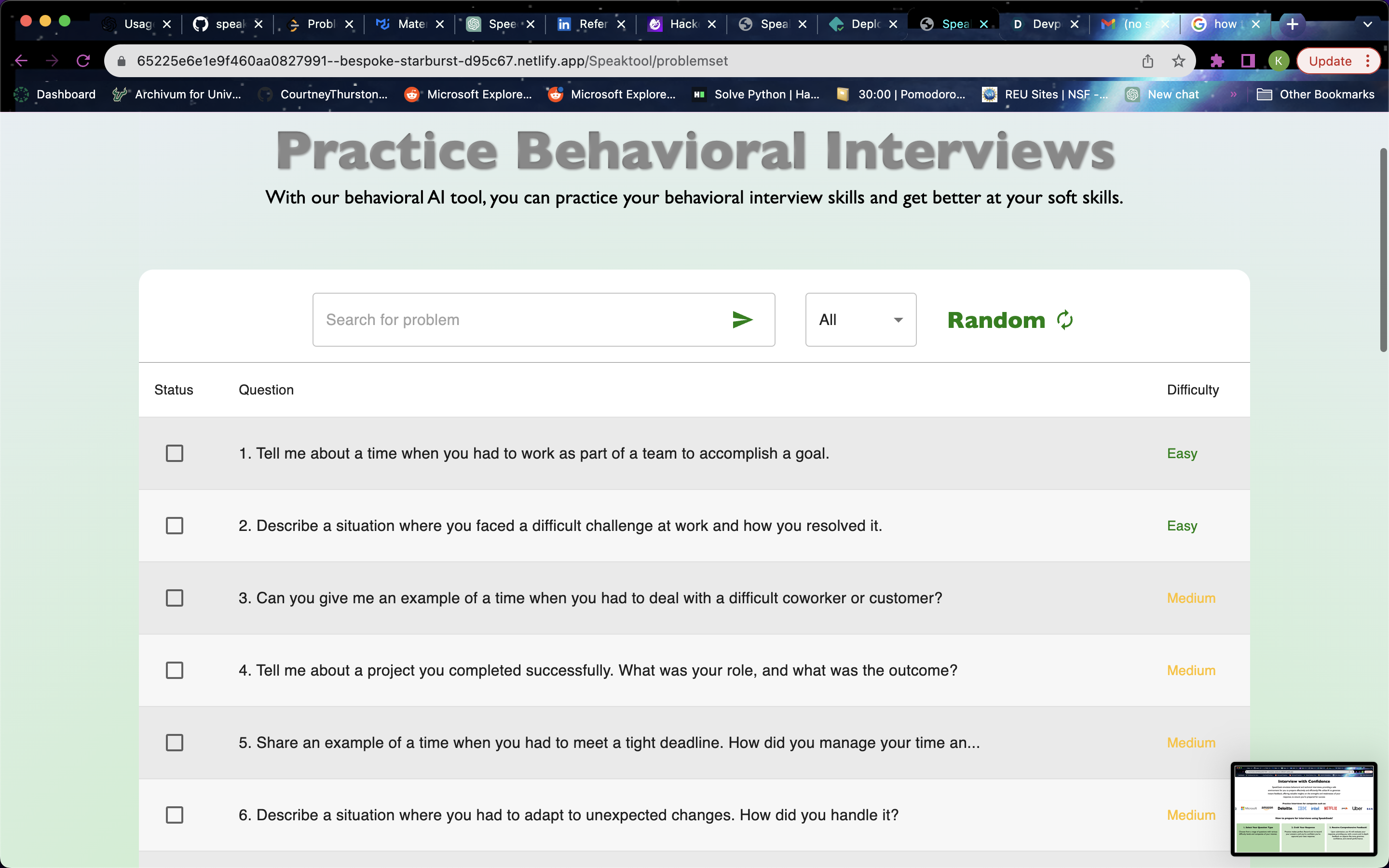Click the green search submit arrow
This screenshot has width=1389, height=868.
(742, 320)
